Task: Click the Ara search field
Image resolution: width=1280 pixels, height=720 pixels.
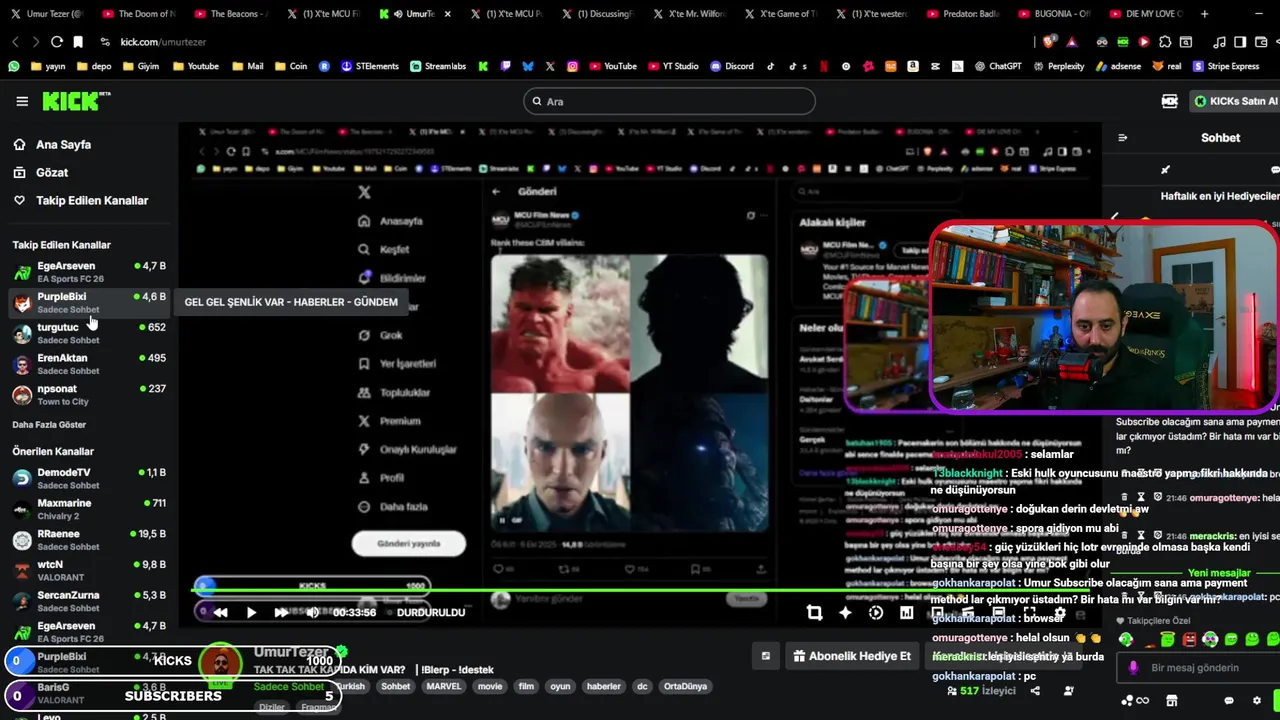Action: click(x=669, y=101)
